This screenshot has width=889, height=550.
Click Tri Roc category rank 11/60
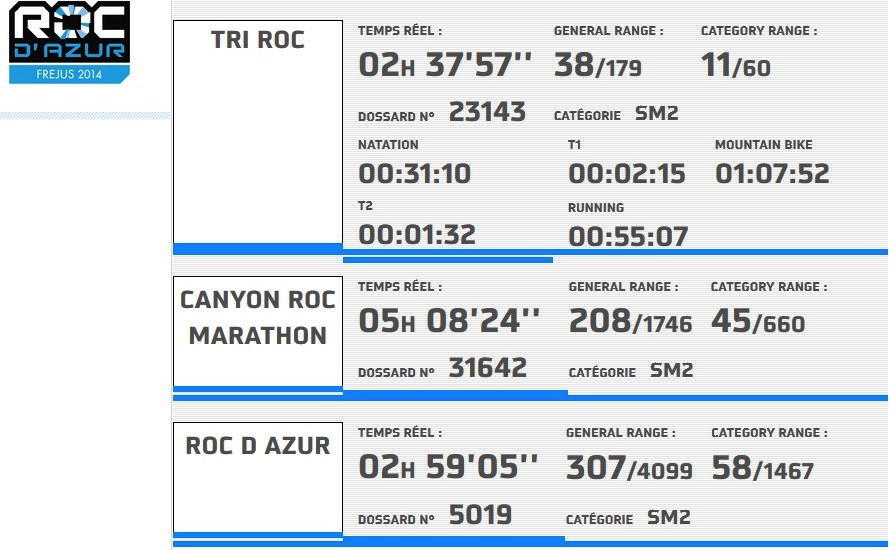tap(735, 65)
